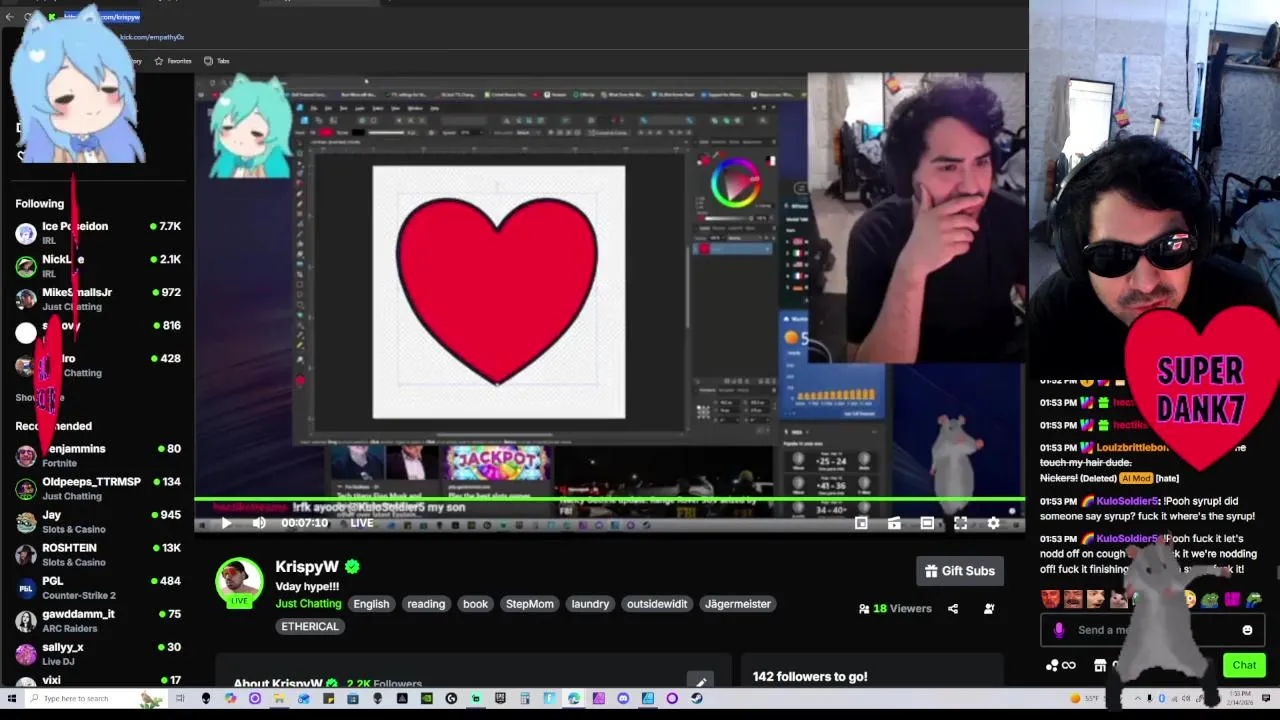Click the color wheel in streamed paint app
This screenshot has width=1280, height=720.
click(x=735, y=182)
